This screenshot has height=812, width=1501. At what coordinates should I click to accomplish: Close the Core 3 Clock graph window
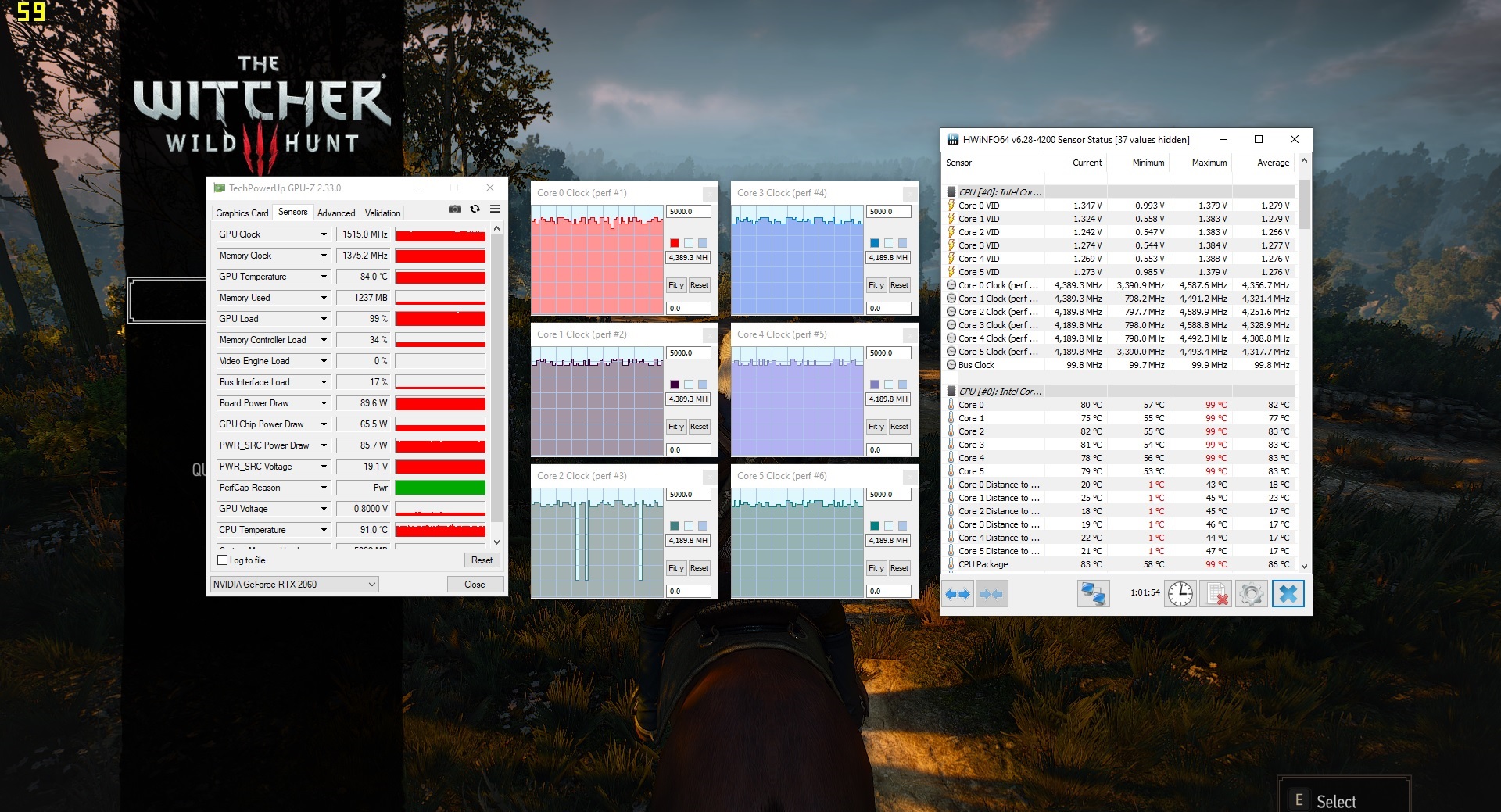click(909, 193)
